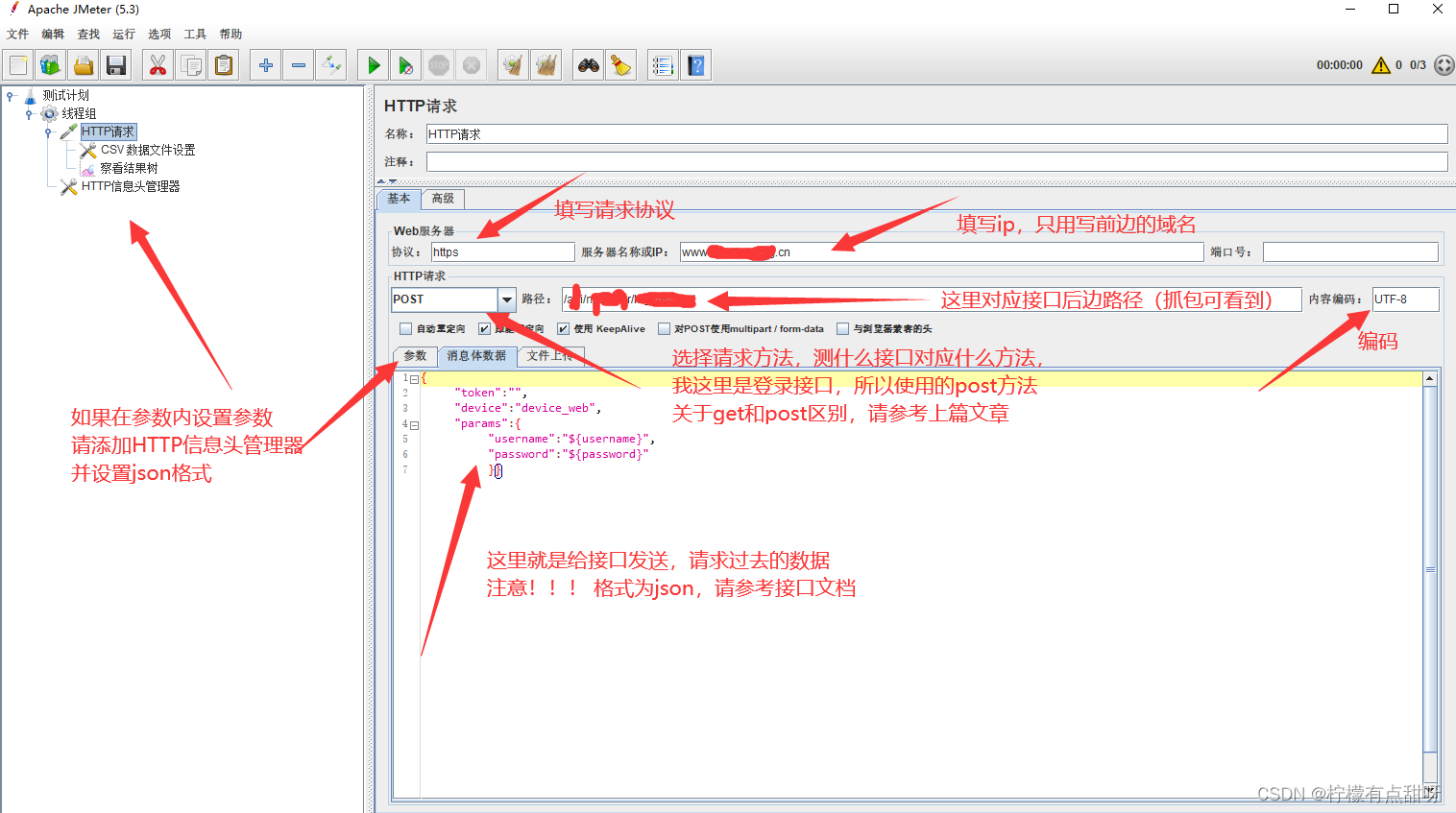1456x813 pixels.
Task: Collapse the HTTP请求 tree node toggle
Action: tap(48, 132)
